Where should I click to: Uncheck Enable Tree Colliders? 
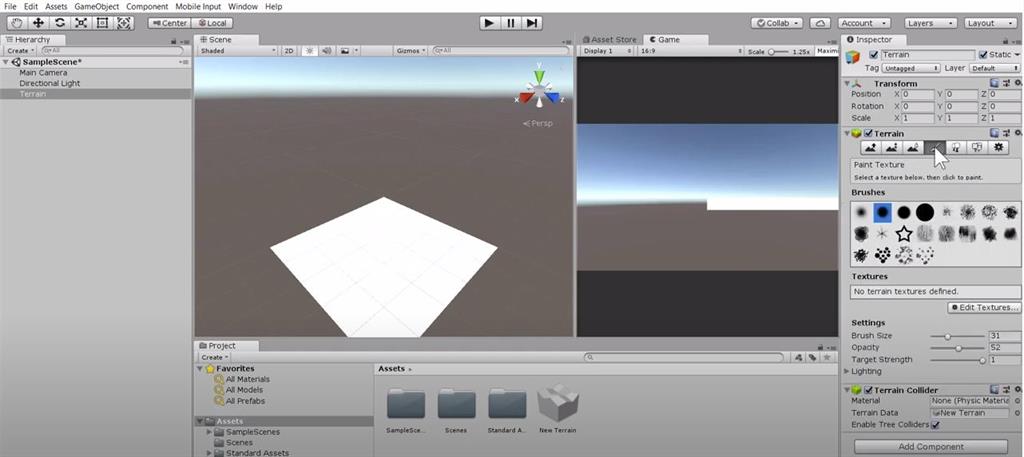click(x=935, y=424)
